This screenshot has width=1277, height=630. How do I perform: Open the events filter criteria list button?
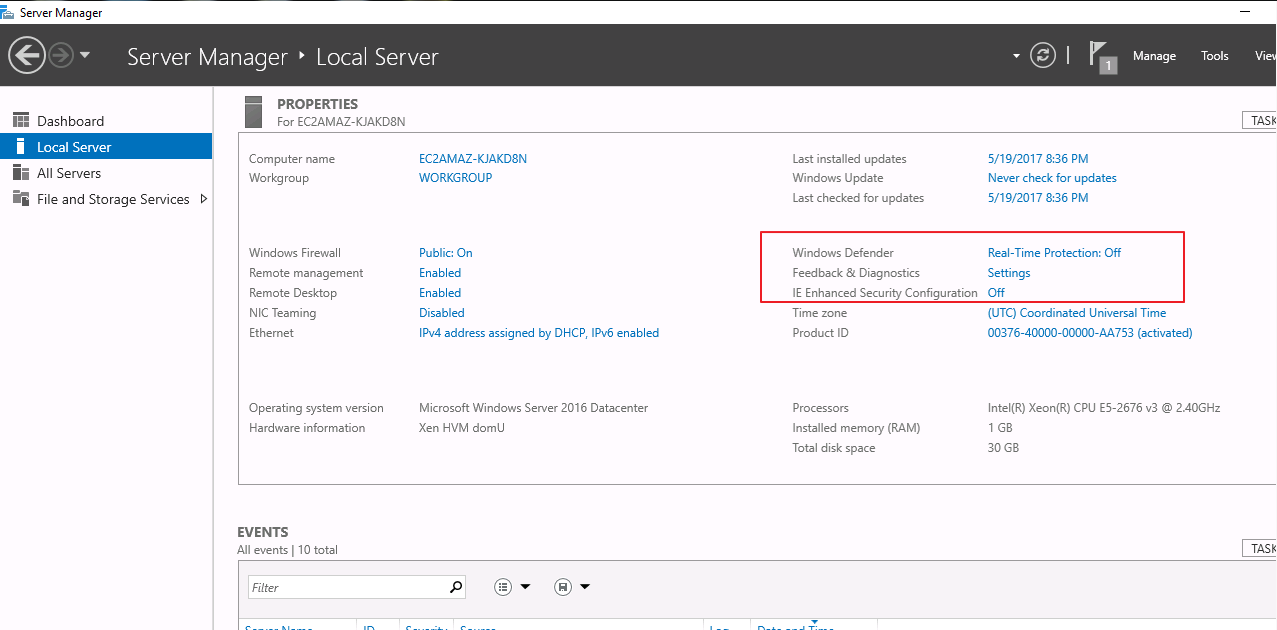(x=504, y=587)
